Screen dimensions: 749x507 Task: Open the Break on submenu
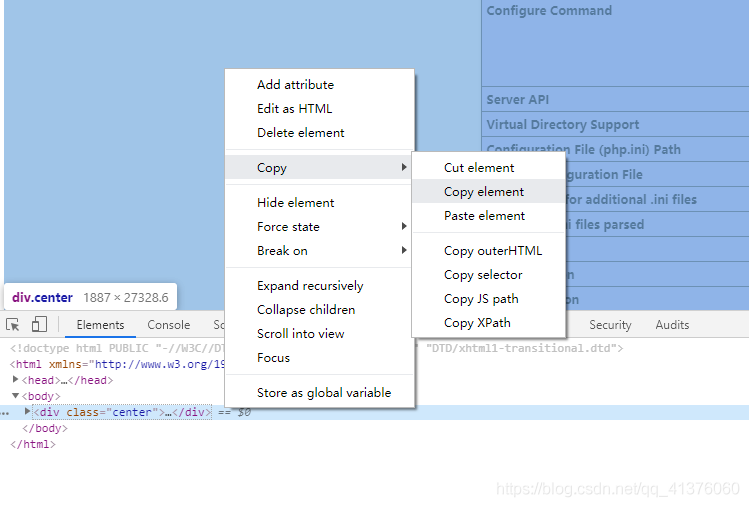[319, 250]
